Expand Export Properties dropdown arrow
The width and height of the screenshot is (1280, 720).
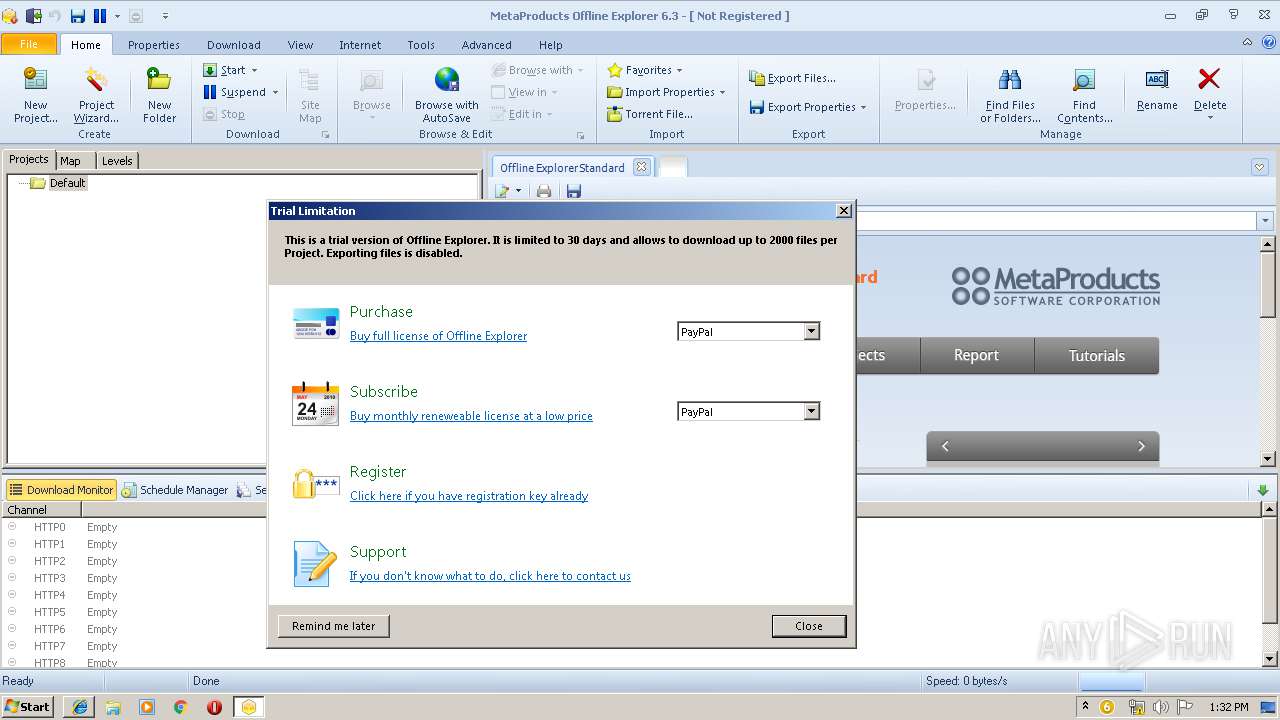(x=863, y=107)
